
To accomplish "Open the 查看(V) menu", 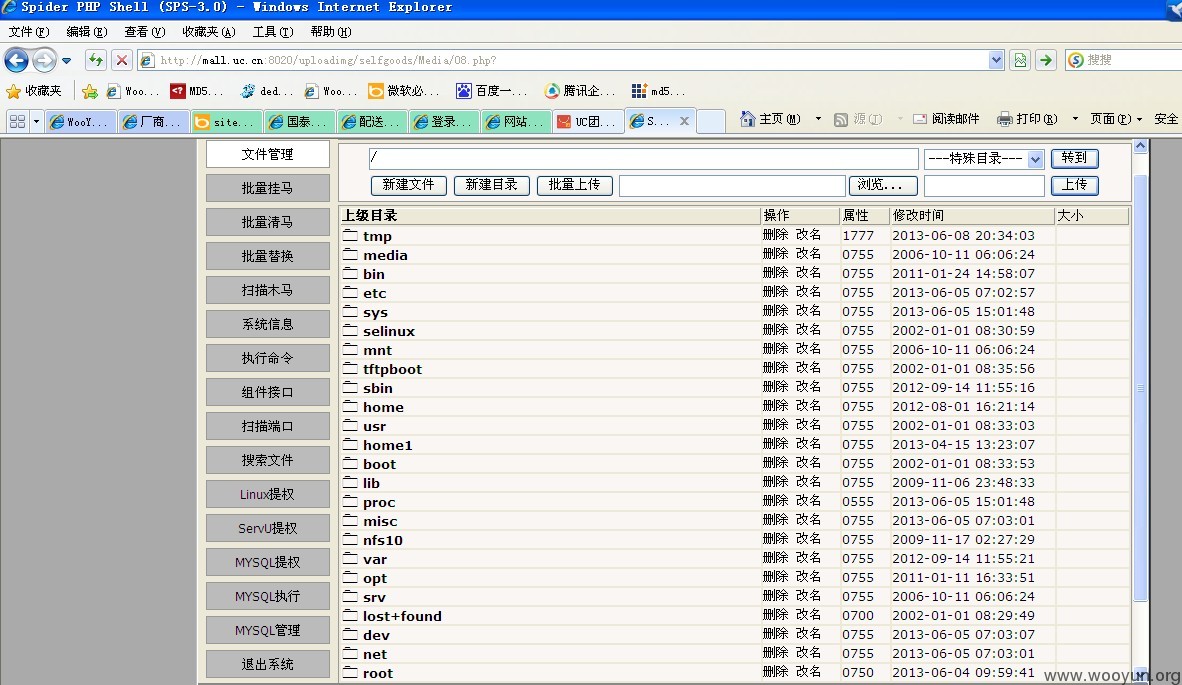I will click(145, 32).
